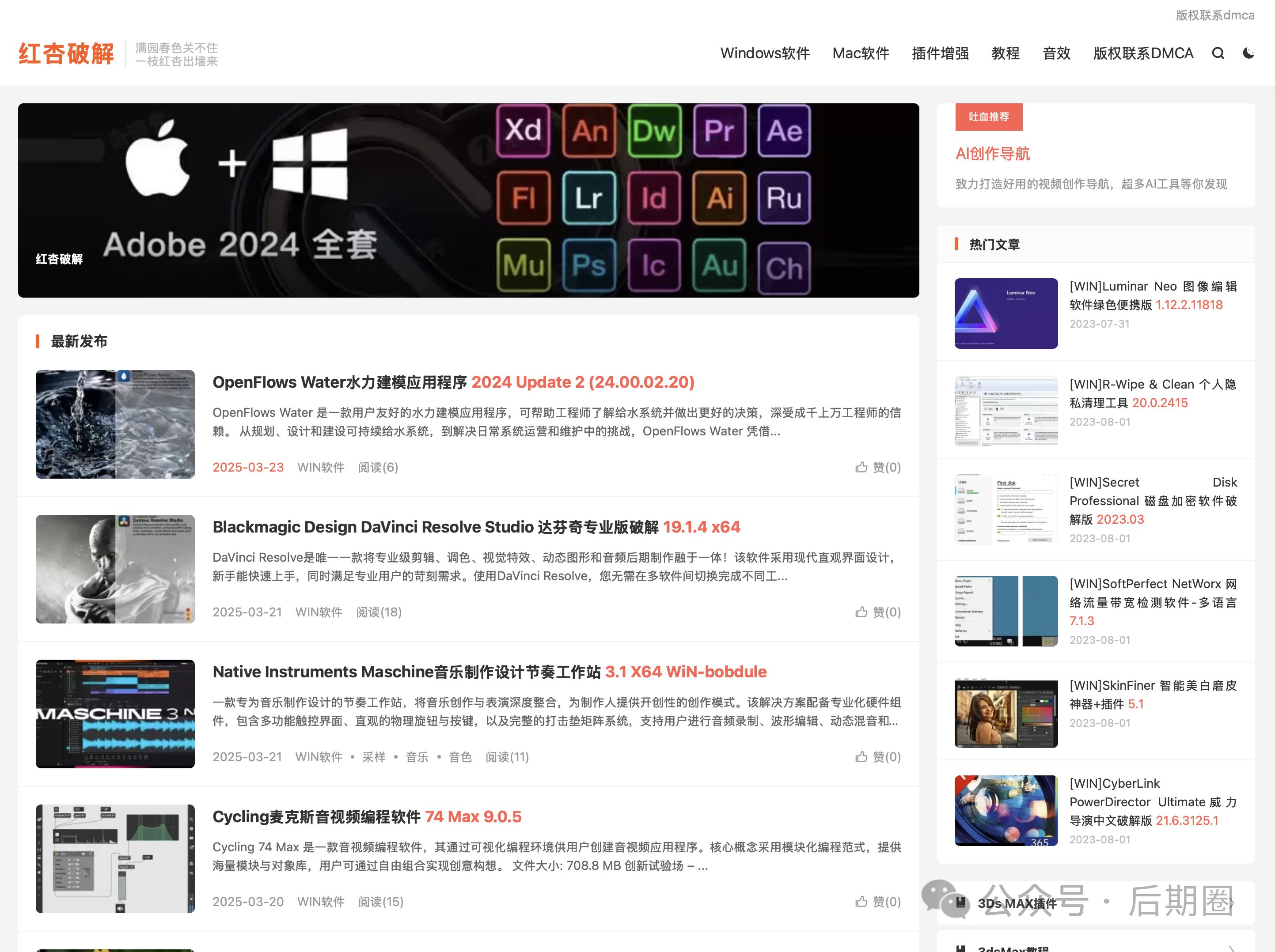Open the Windows软件 menu
Image resolution: width=1275 pixels, height=952 pixels.
coord(765,53)
